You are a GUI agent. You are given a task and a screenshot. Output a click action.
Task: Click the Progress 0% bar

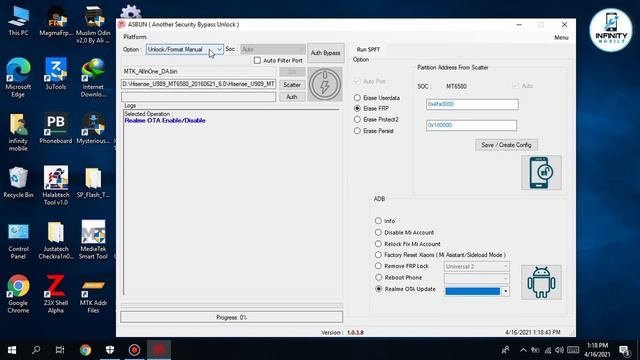tap(231, 317)
